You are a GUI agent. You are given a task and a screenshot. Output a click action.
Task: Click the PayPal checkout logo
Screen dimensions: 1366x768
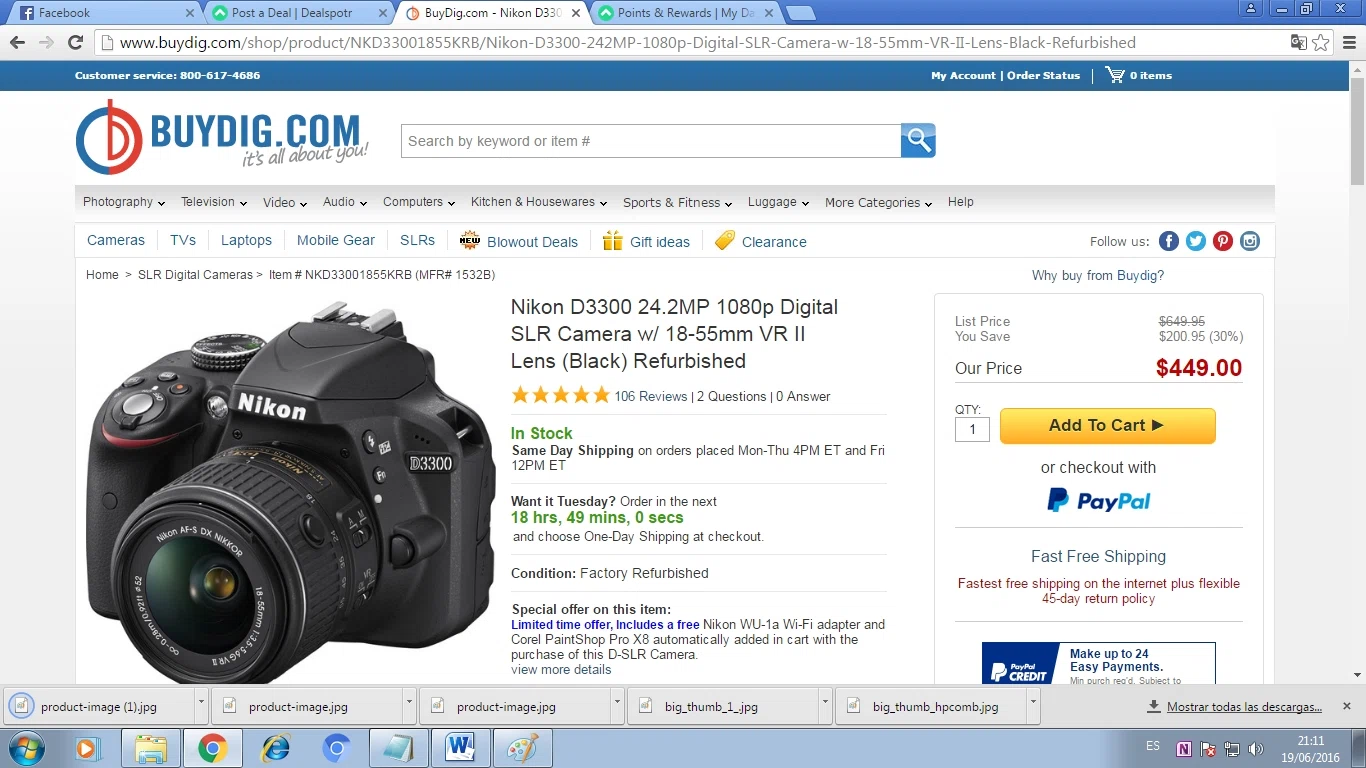1098,500
